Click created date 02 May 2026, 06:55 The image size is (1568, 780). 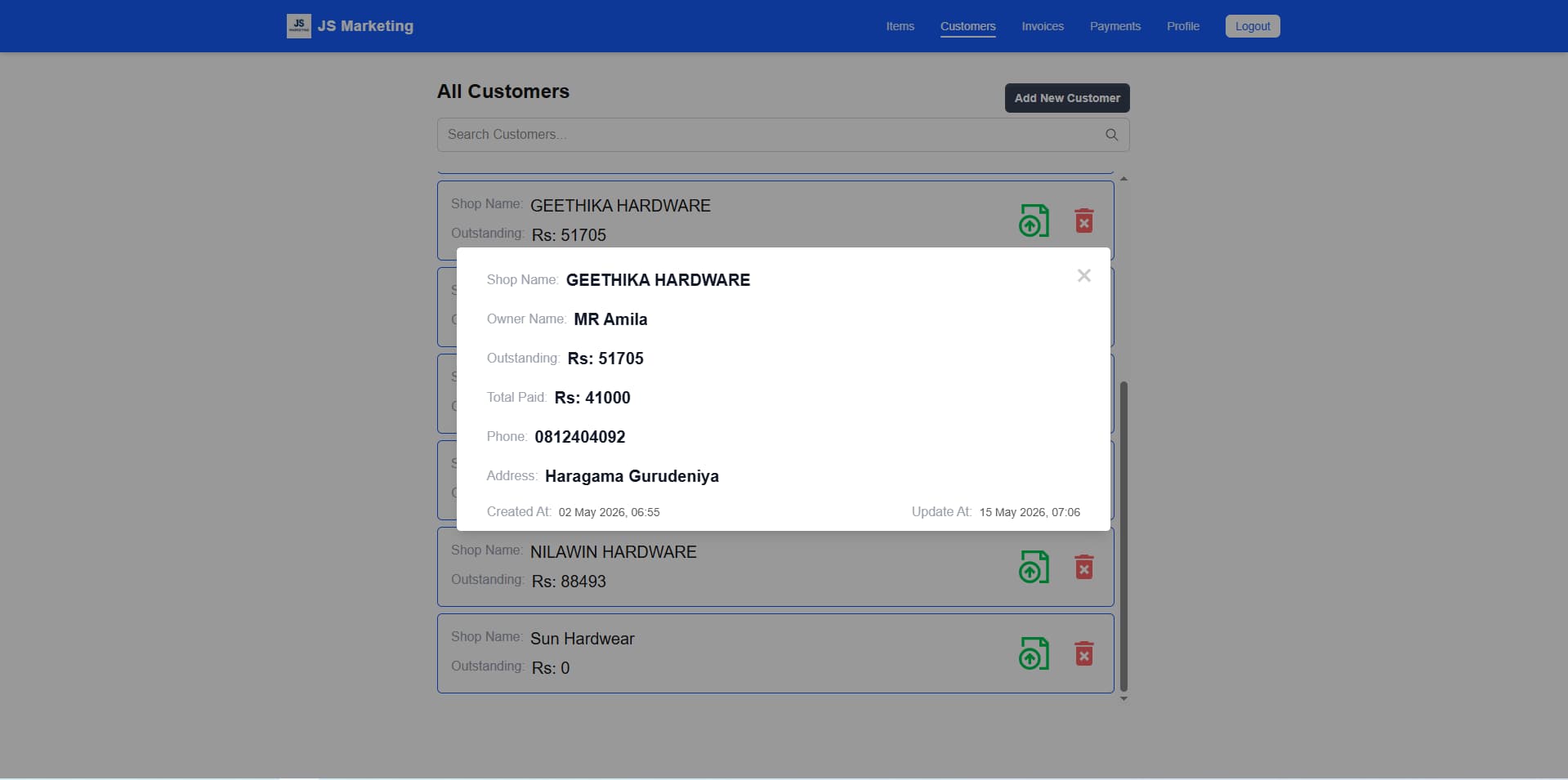click(x=609, y=512)
